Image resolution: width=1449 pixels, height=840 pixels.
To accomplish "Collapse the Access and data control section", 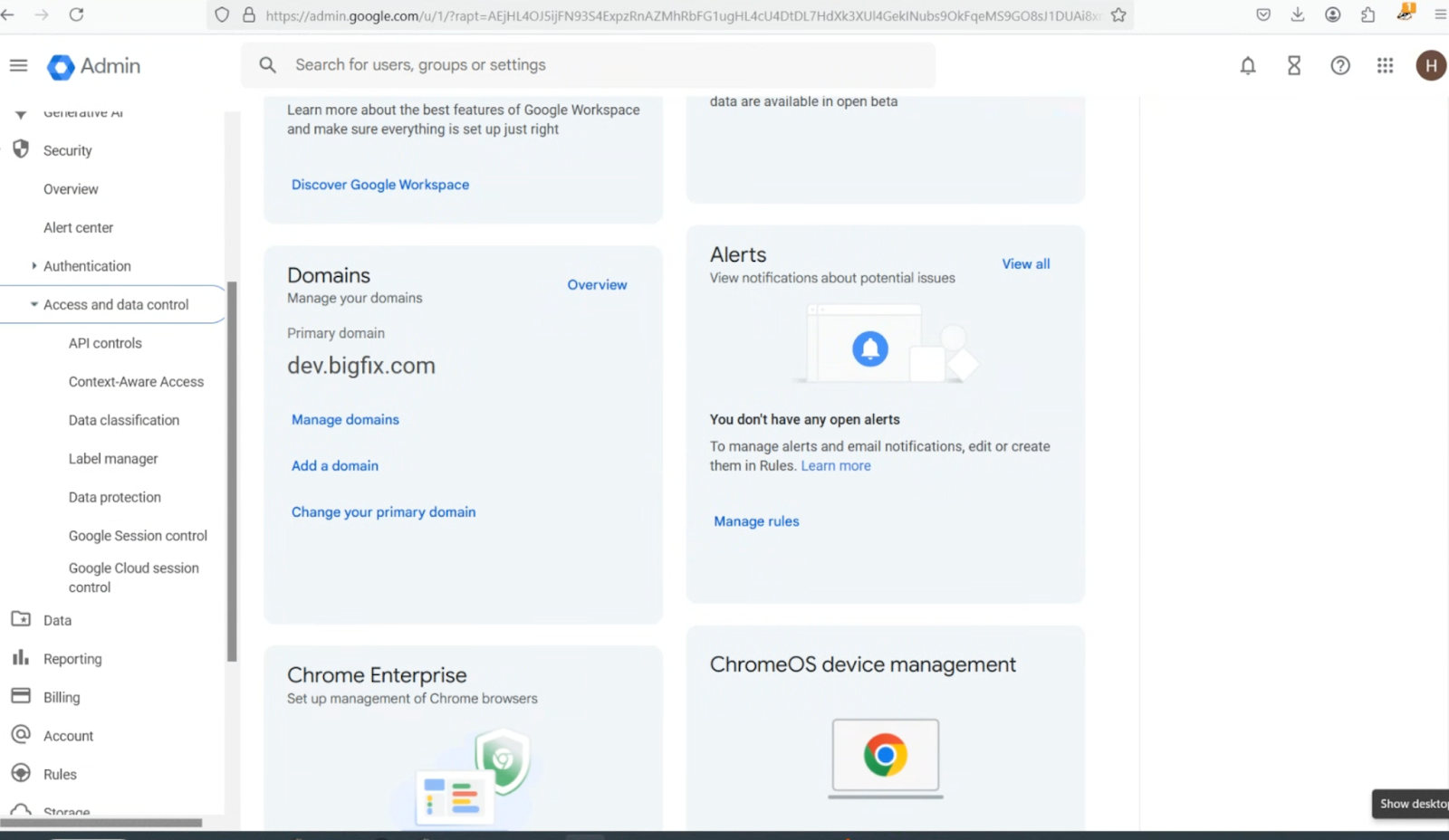I will tap(34, 305).
